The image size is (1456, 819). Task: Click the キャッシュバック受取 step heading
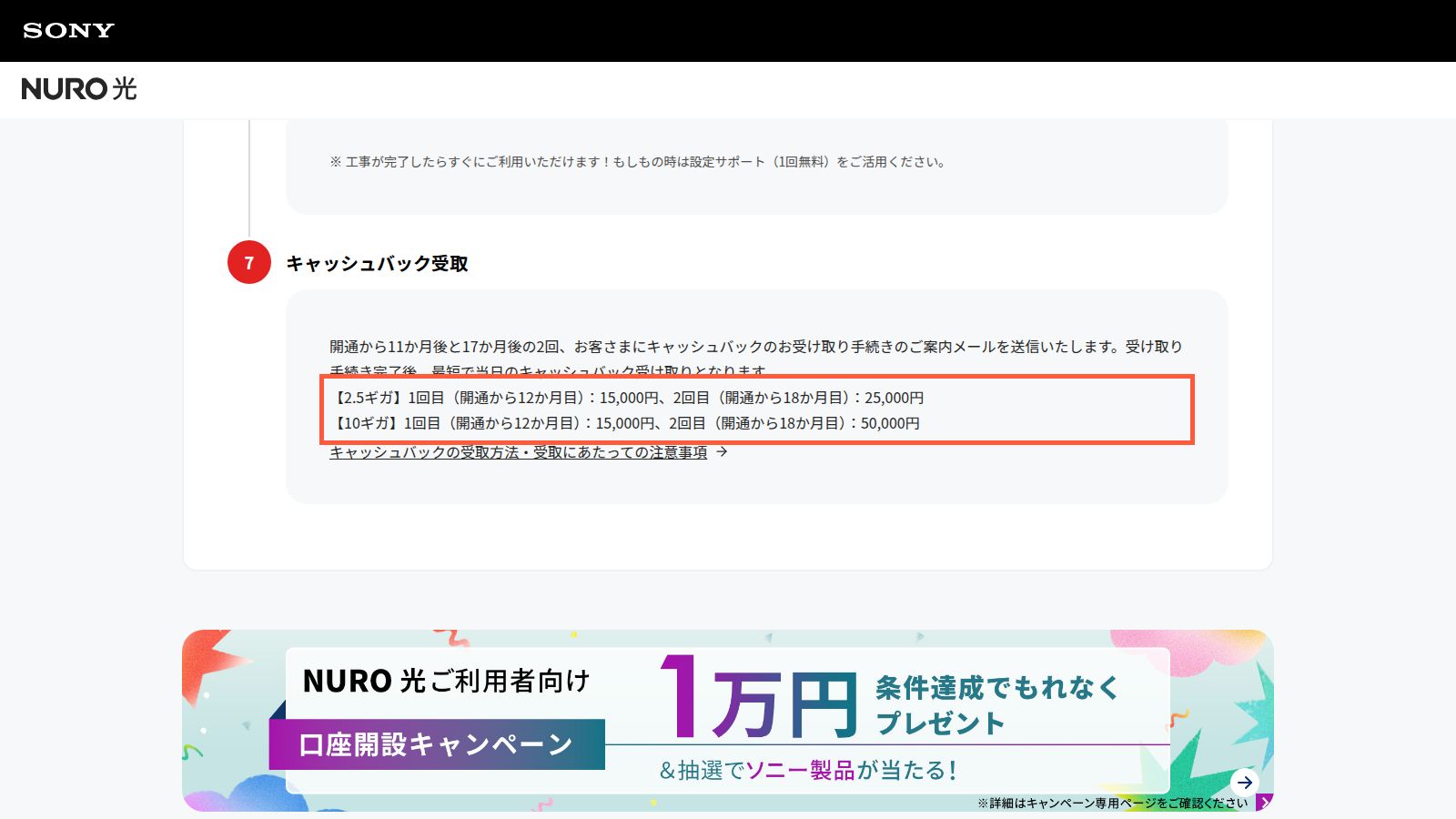click(377, 263)
